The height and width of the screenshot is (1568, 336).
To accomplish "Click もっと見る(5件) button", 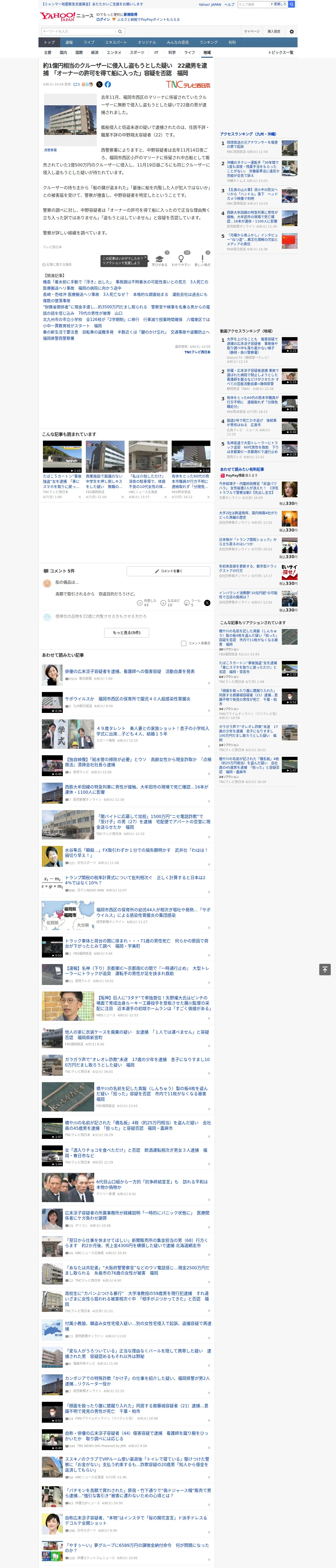I will 127,632.
